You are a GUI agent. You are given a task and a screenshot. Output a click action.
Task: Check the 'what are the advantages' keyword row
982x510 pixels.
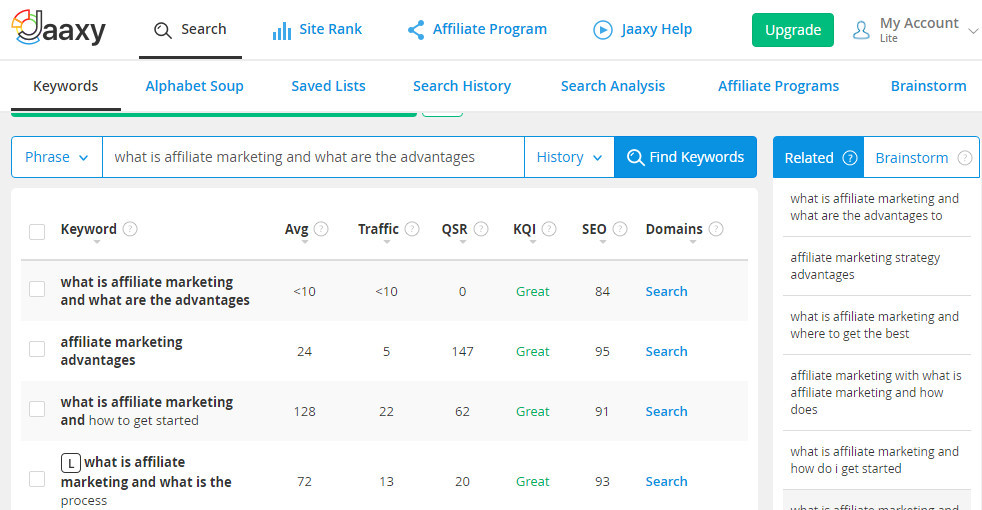37,289
